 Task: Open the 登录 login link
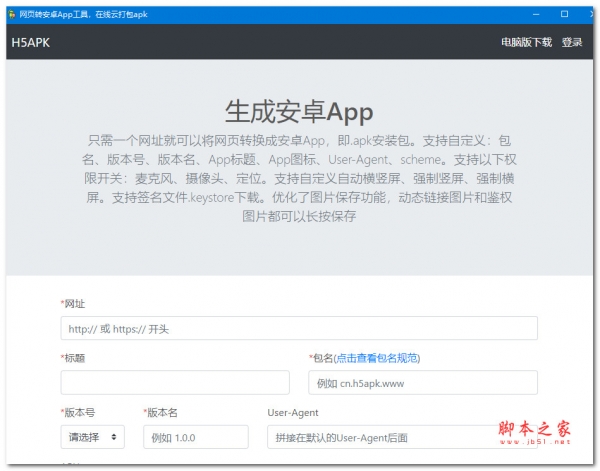click(572, 42)
